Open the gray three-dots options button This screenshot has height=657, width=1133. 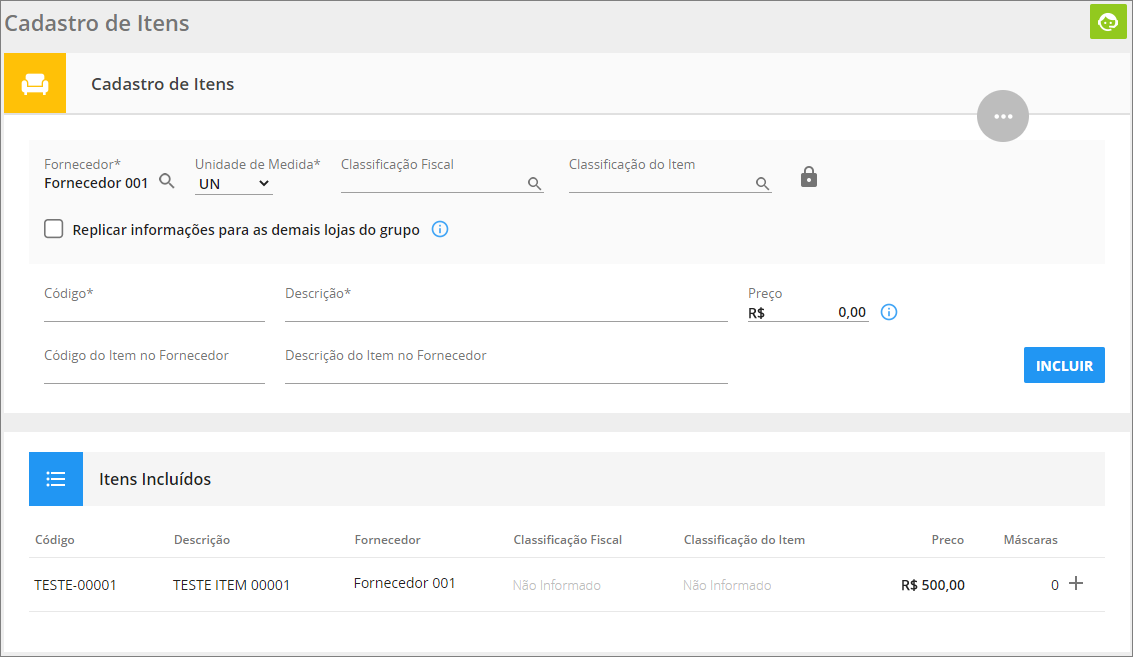(1002, 116)
